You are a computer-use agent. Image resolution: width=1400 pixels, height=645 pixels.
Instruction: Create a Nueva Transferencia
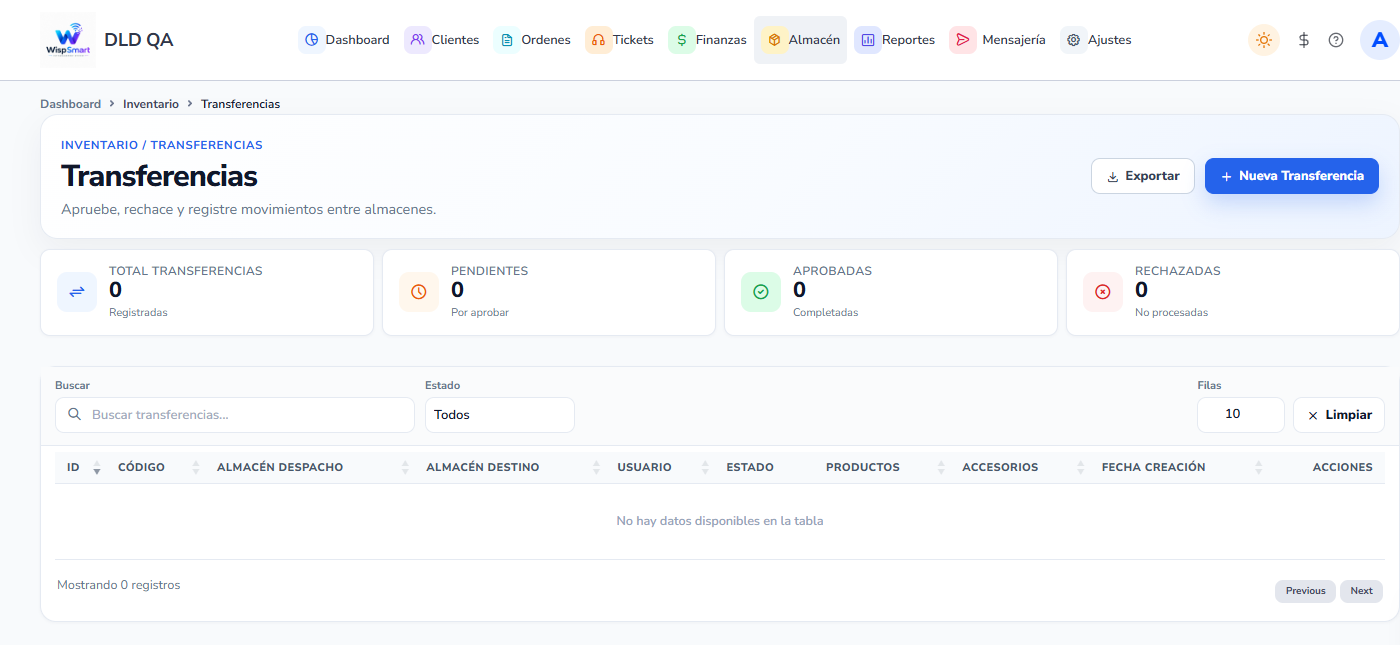[x=1292, y=176]
